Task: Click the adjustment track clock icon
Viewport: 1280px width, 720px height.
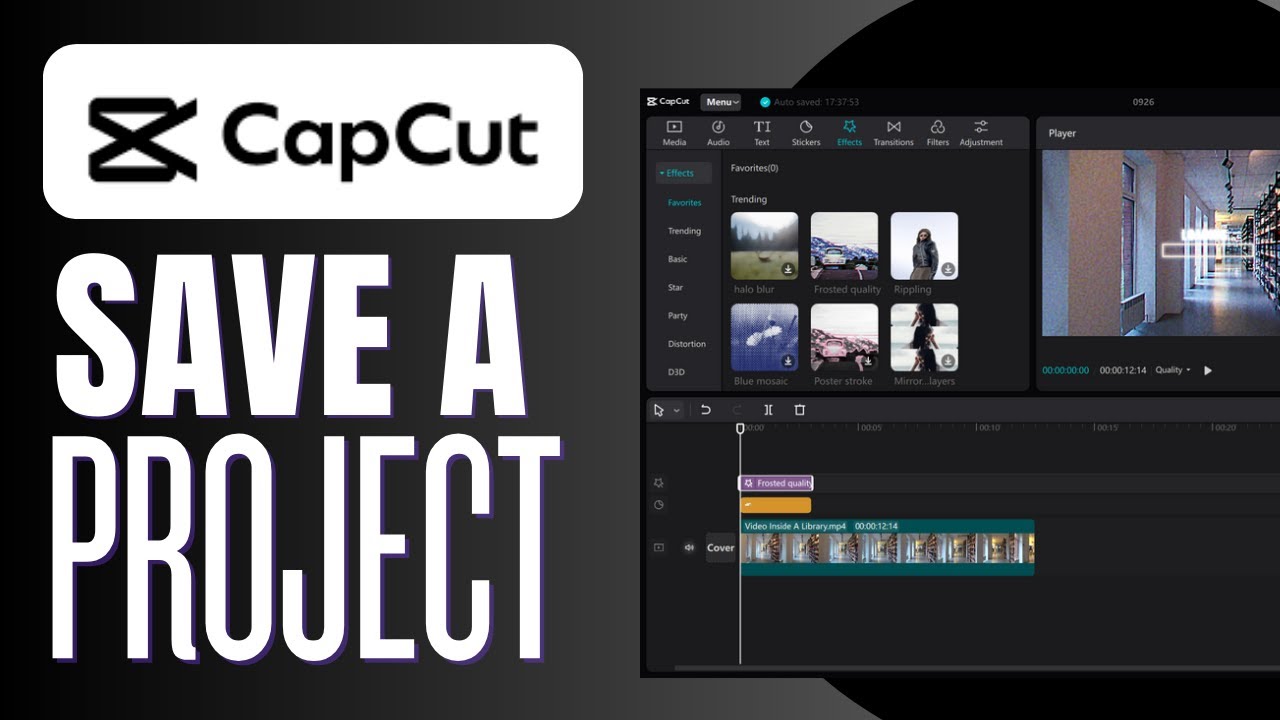Action: [x=658, y=505]
